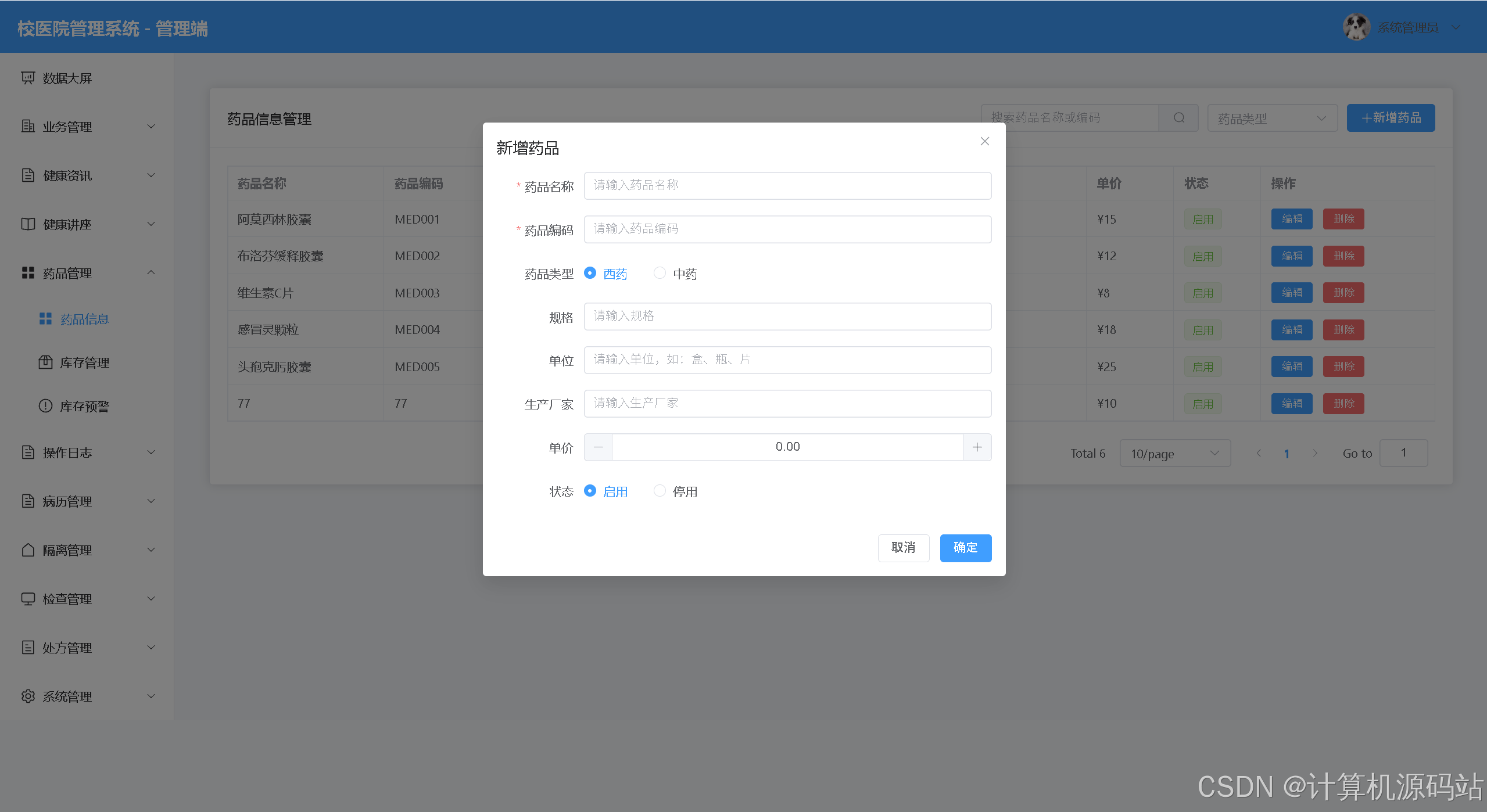This screenshot has width=1487, height=812.
Task: Click the search magnifier icon button
Action: 1179,118
